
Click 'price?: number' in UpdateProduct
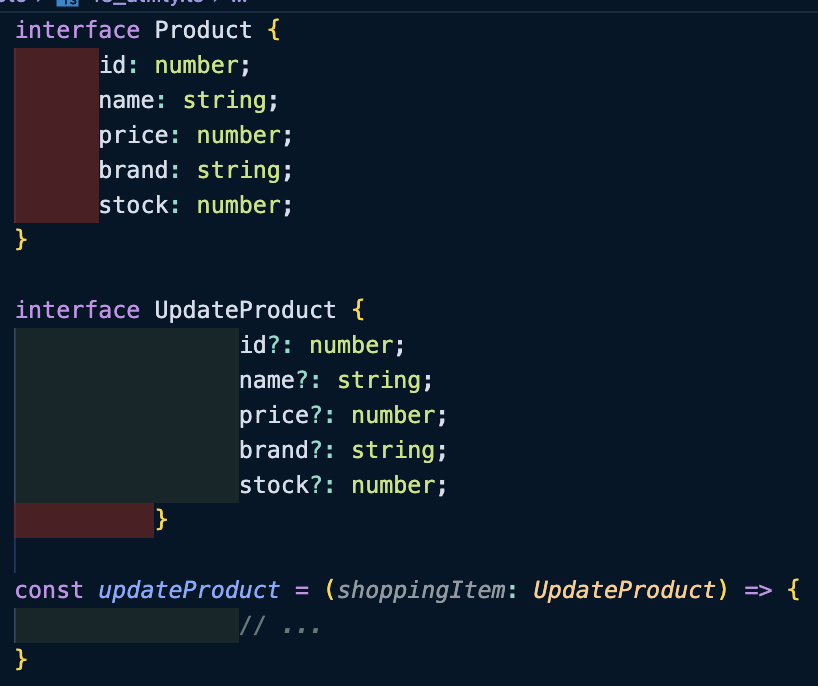coord(343,415)
